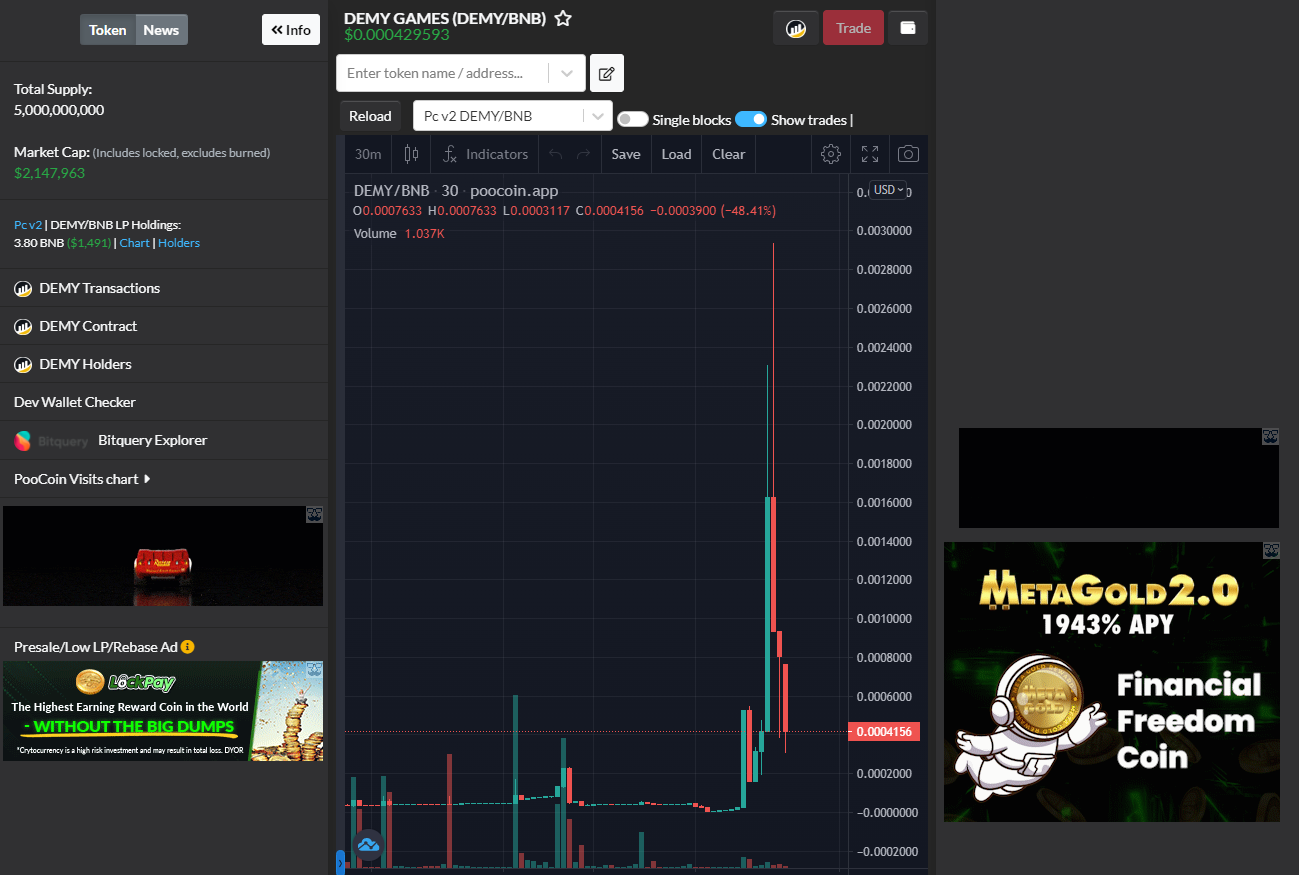Click the TradingView logo on the chart
Screen dimensions: 1299x875
(x=368, y=845)
